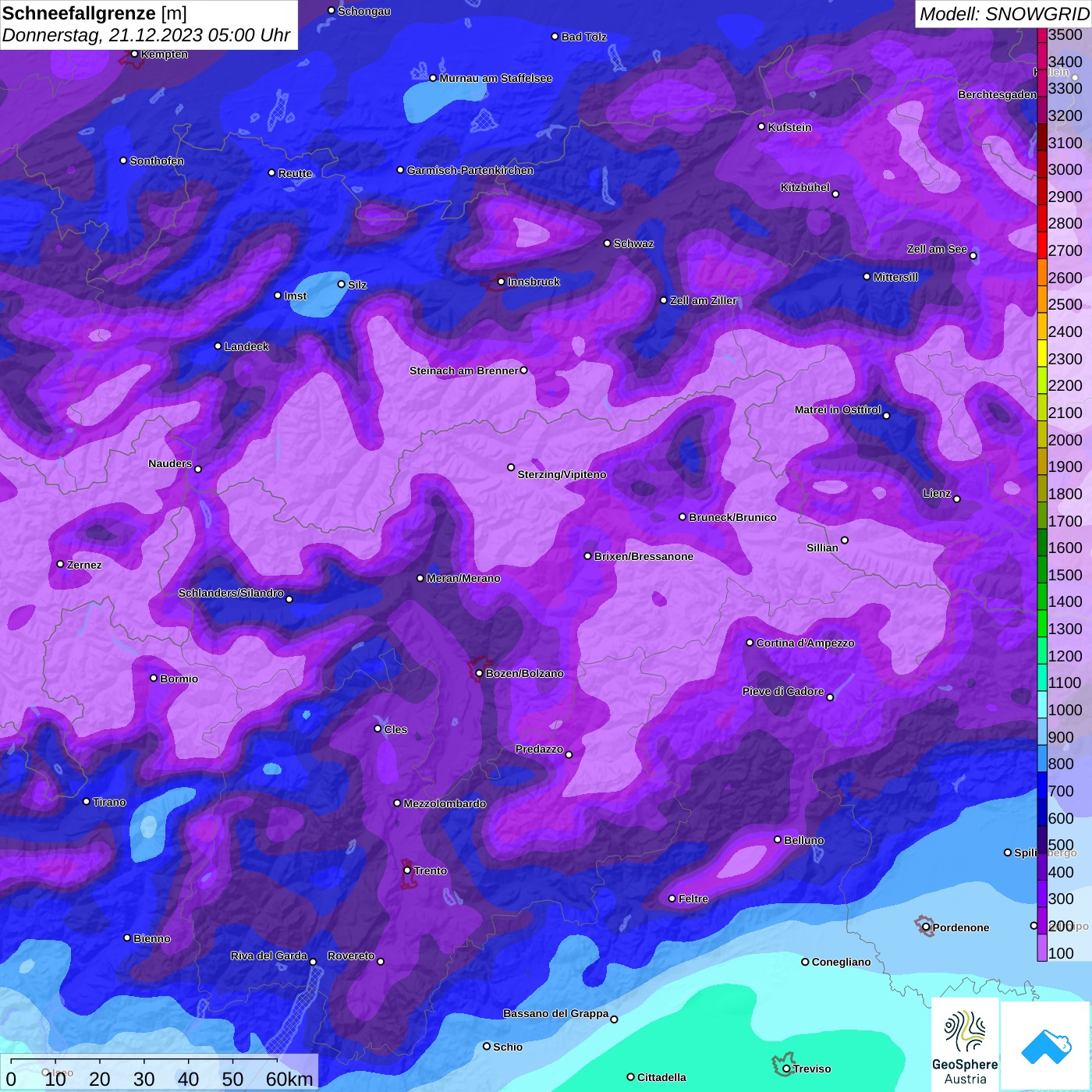Screen dimensions: 1092x1092
Task: Click the legend value 1200
Action: [1065, 656]
